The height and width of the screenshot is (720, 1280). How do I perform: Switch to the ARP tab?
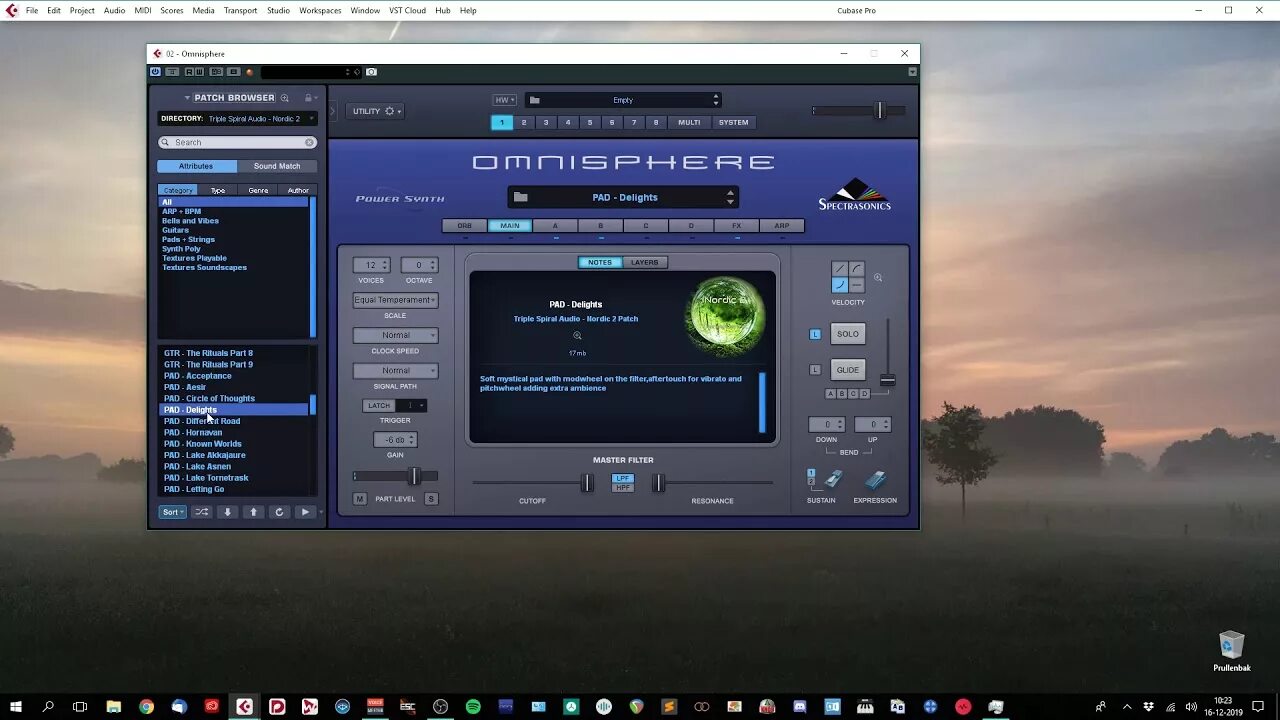(782, 226)
